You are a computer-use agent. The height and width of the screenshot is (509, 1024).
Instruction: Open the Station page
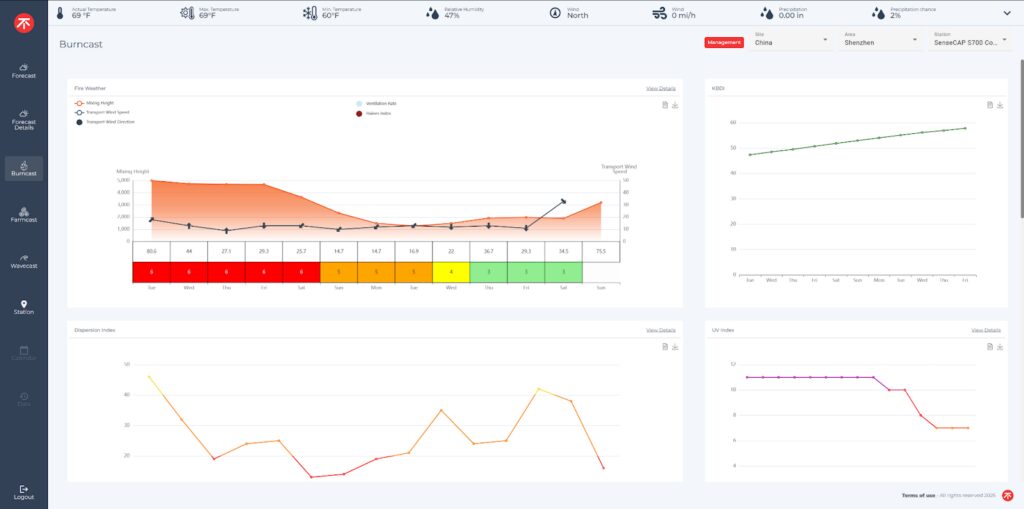click(x=23, y=307)
